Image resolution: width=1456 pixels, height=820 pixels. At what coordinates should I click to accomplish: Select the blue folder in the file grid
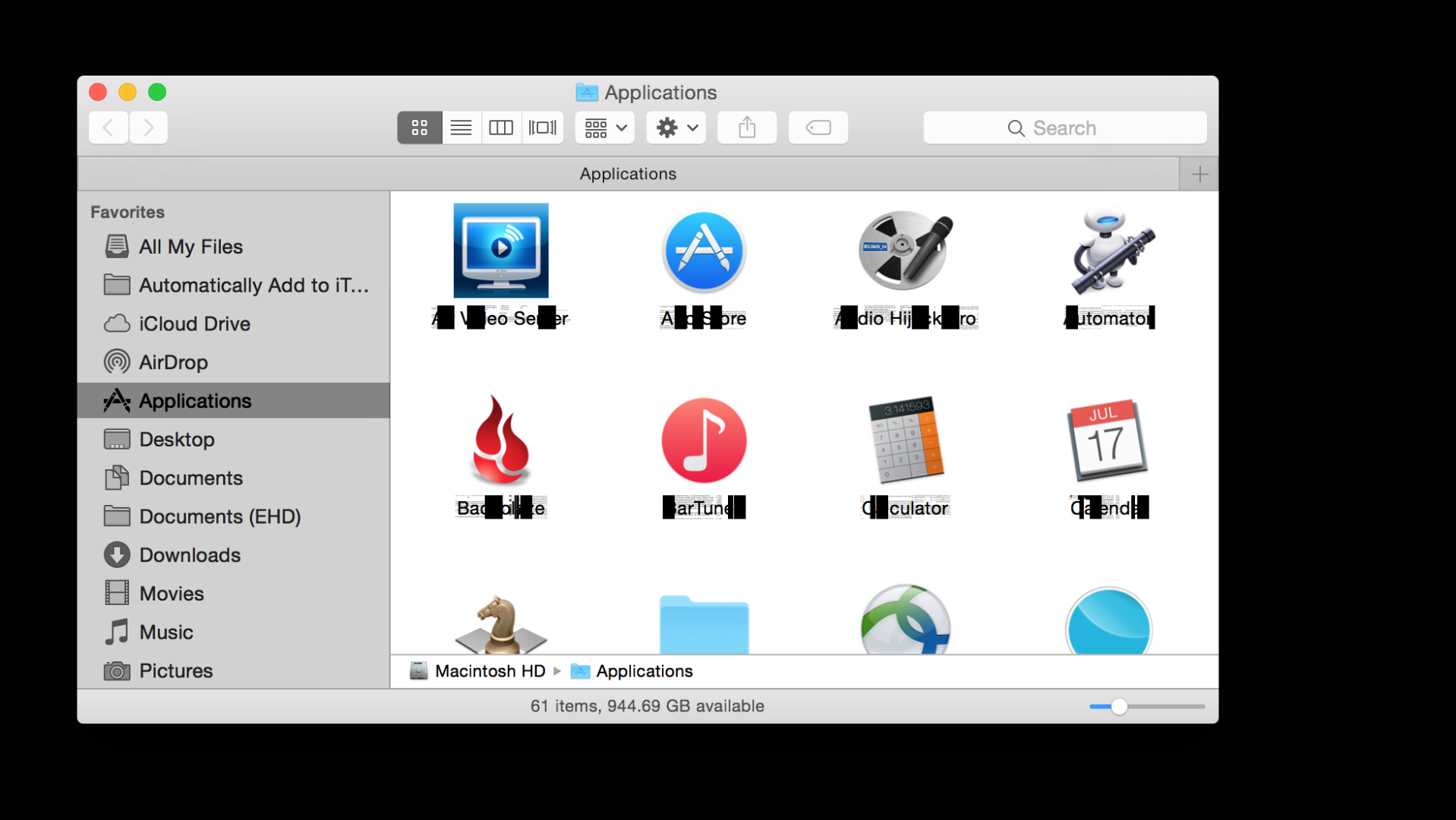click(704, 625)
